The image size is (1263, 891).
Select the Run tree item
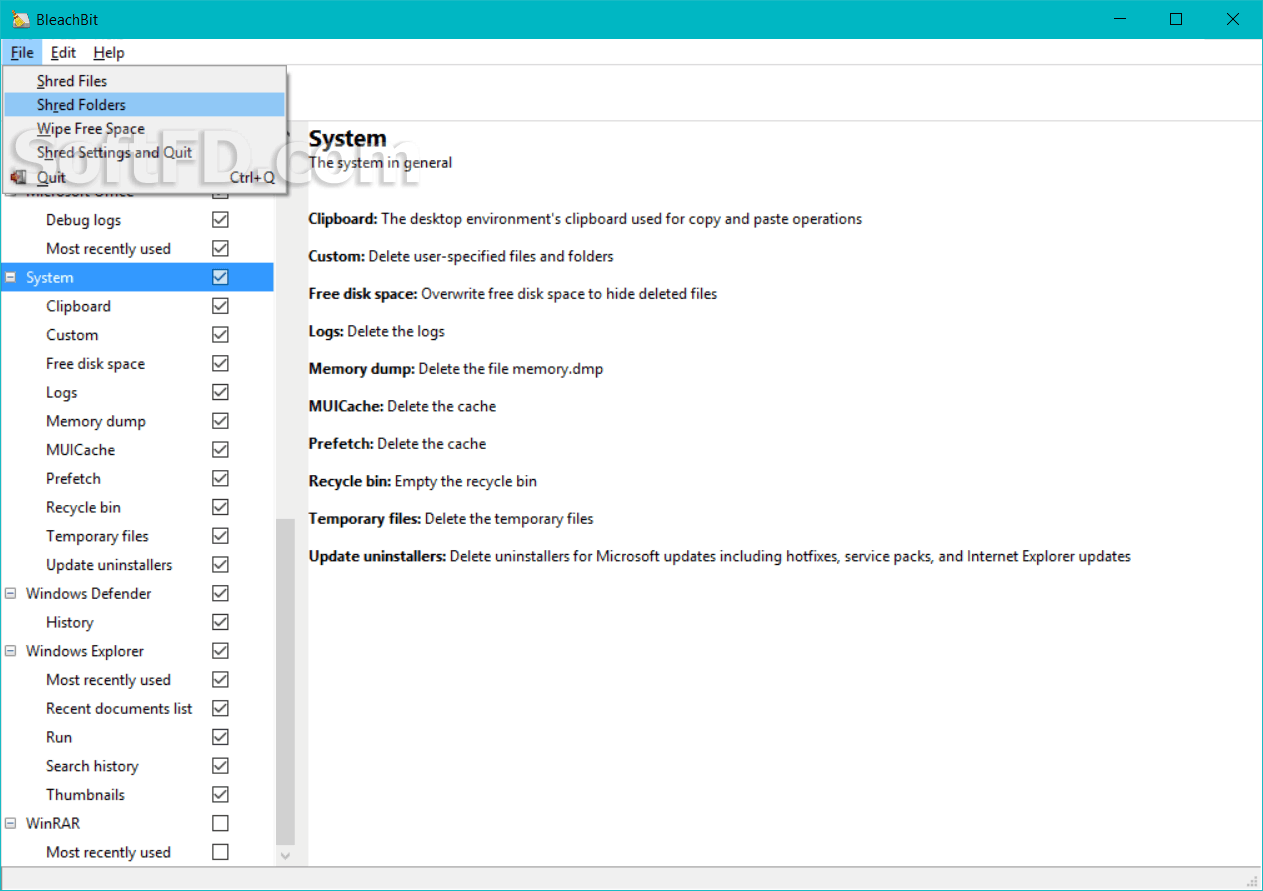pyautogui.click(x=59, y=737)
